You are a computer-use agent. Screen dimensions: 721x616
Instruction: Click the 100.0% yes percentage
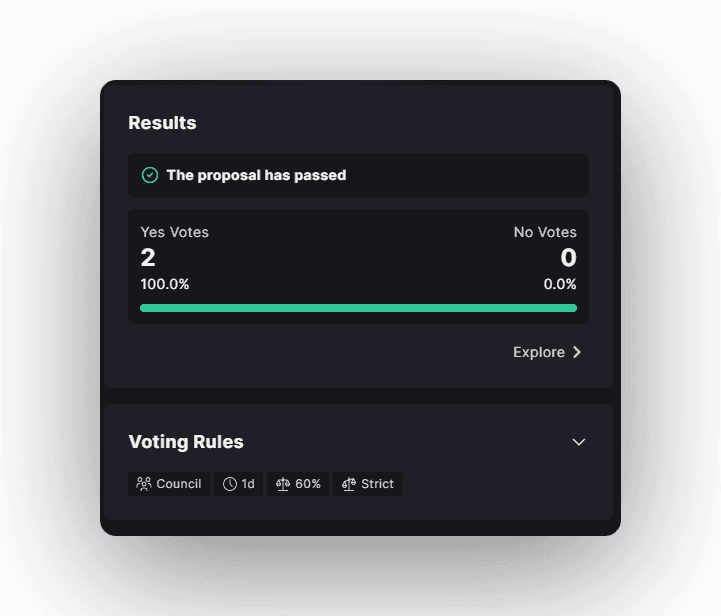click(x=165, y=284)
